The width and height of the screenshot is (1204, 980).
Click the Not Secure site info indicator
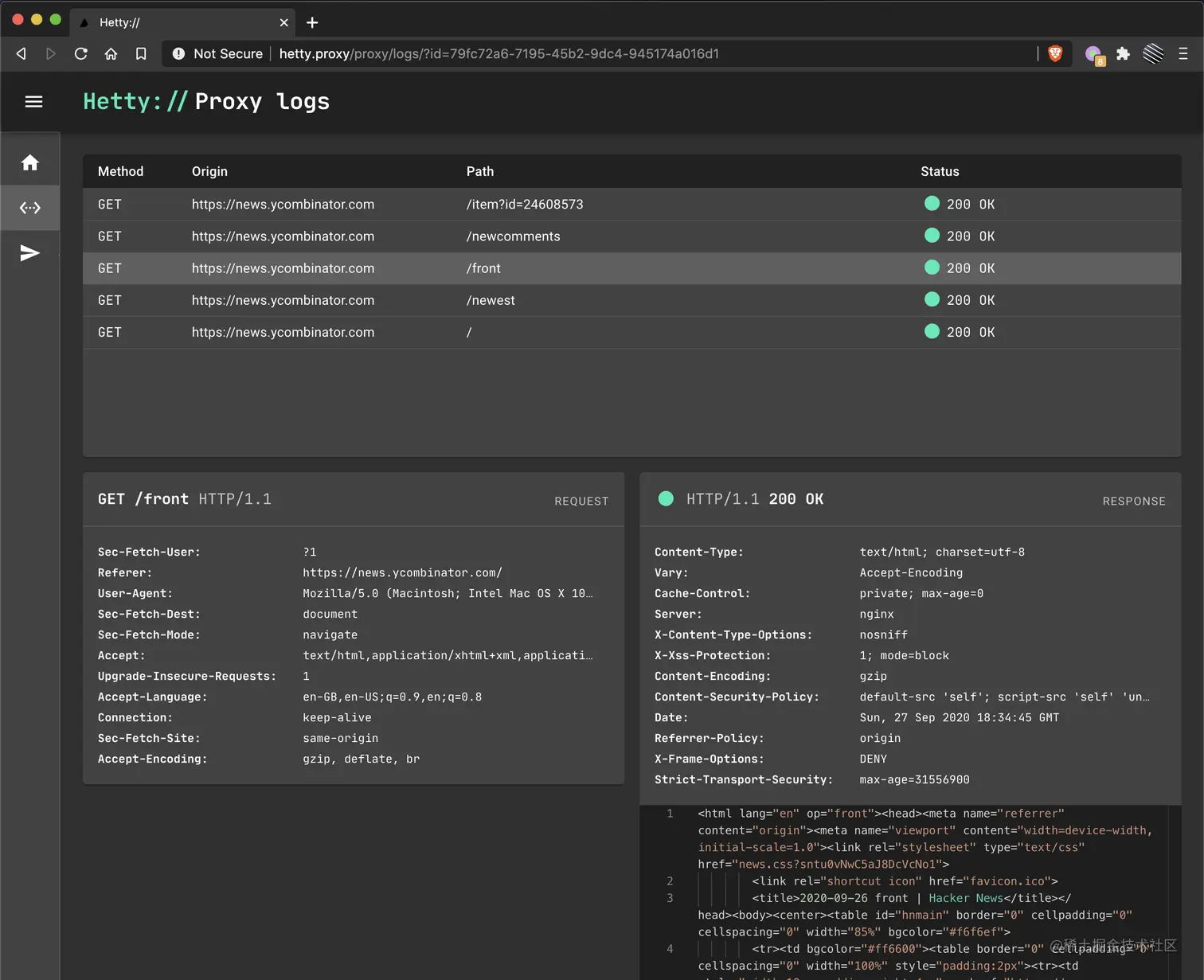tap(217, 53)
